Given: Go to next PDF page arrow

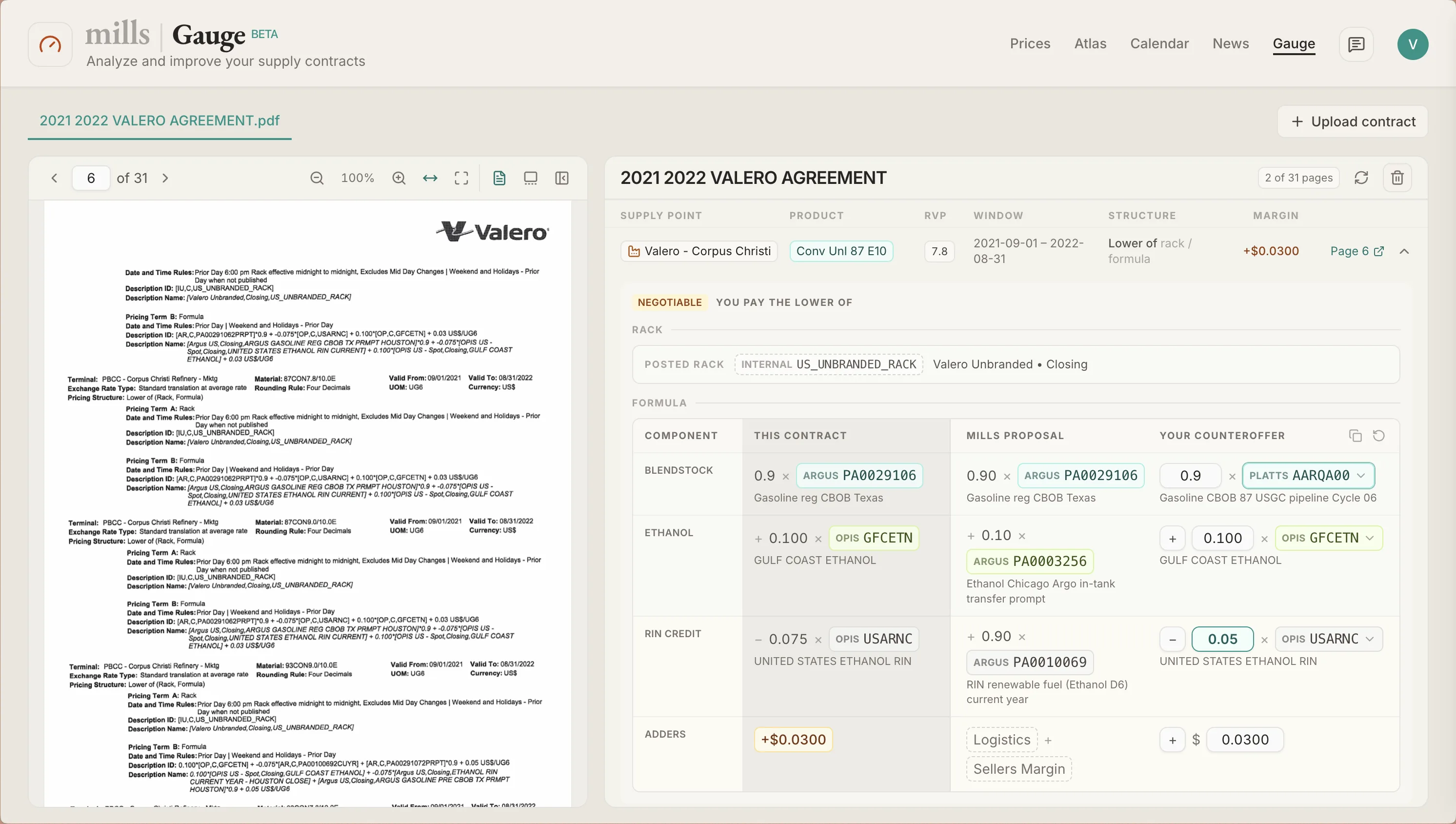Looking at the screenshot, I should click(165, 178).
